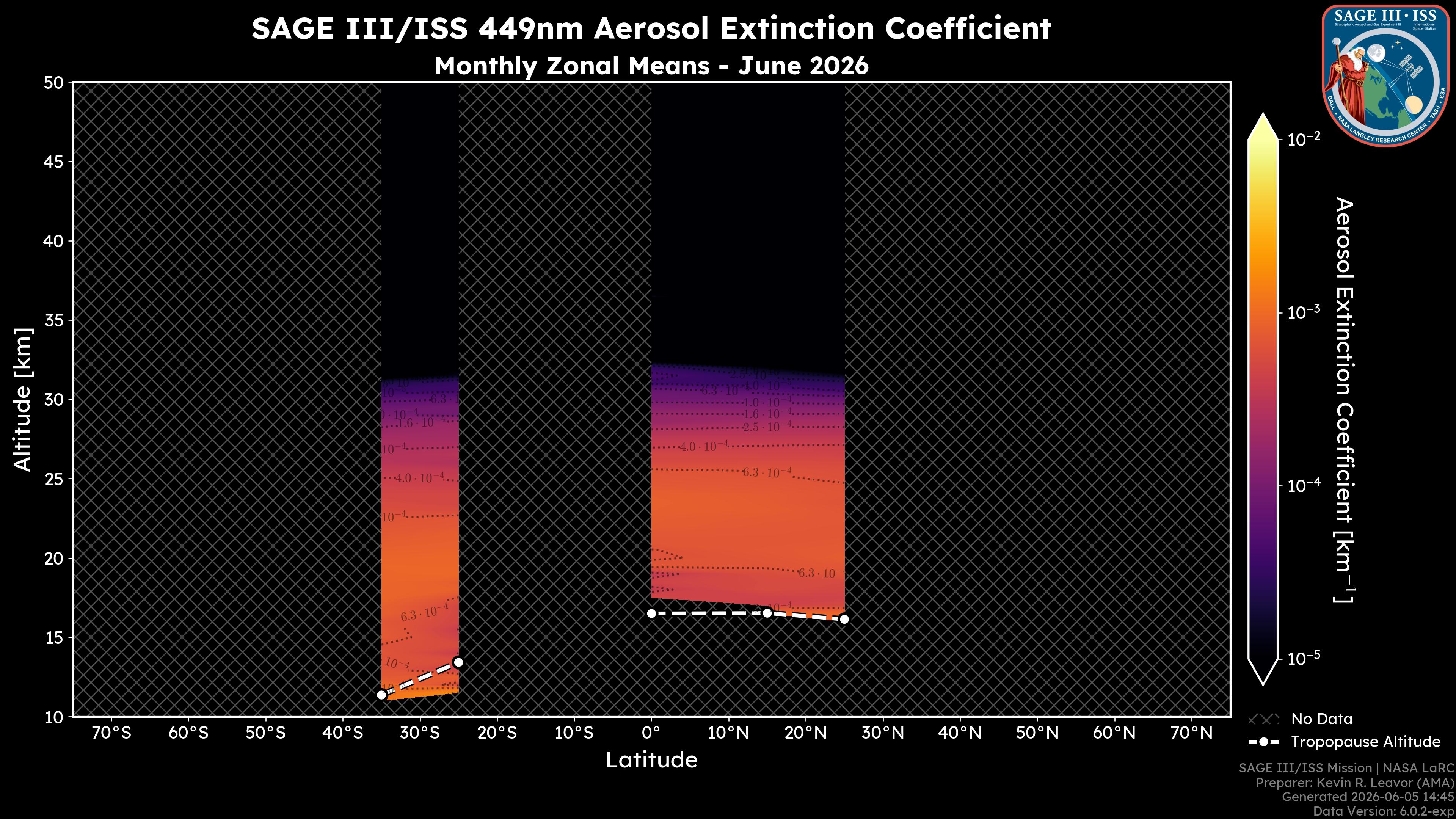Click the y-axis tick label 45
This screenshot has height=819, width=1456.
pyautogui.click(x=54, y=162)
